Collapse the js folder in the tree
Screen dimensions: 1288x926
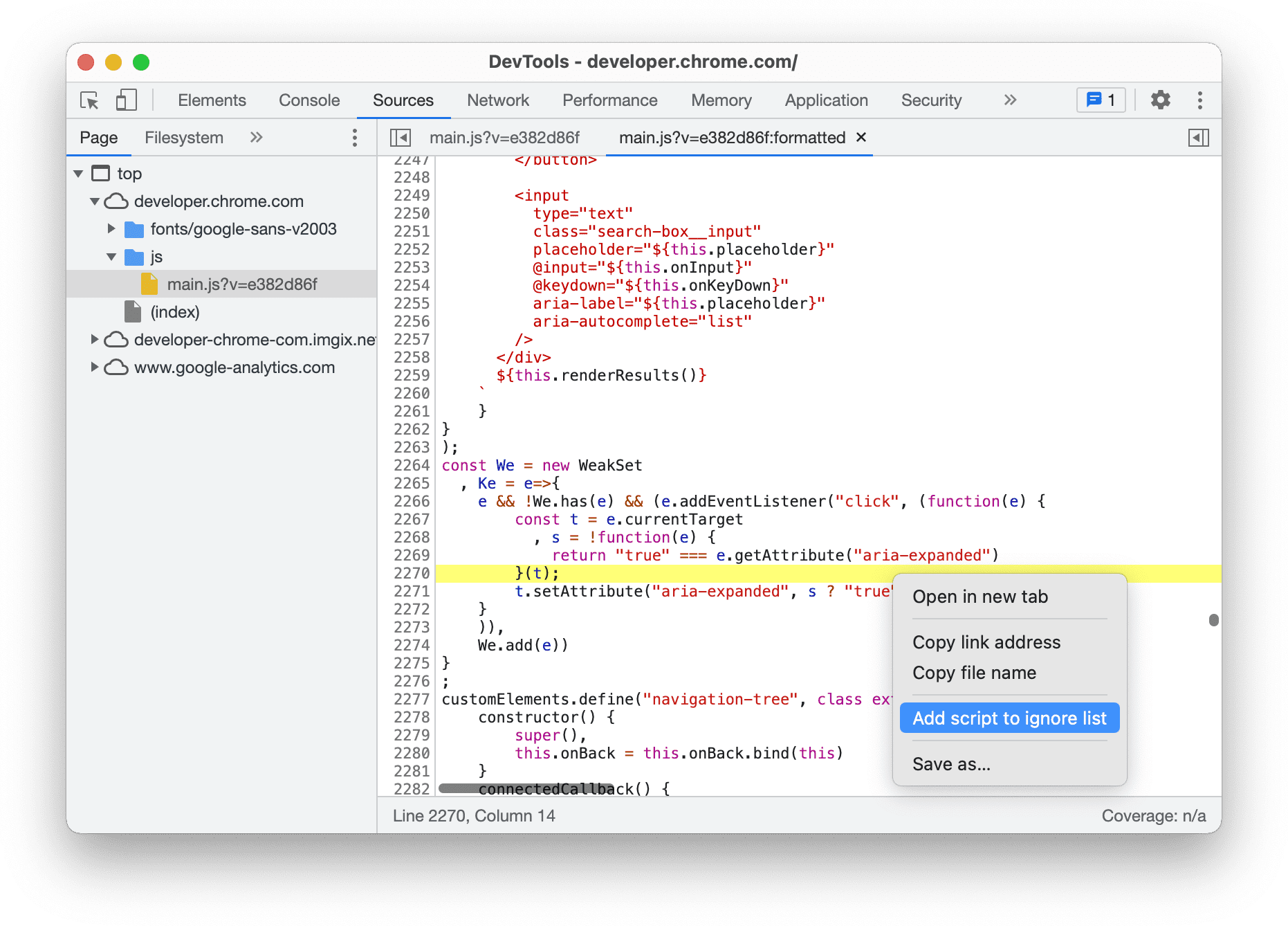[111, 257]
